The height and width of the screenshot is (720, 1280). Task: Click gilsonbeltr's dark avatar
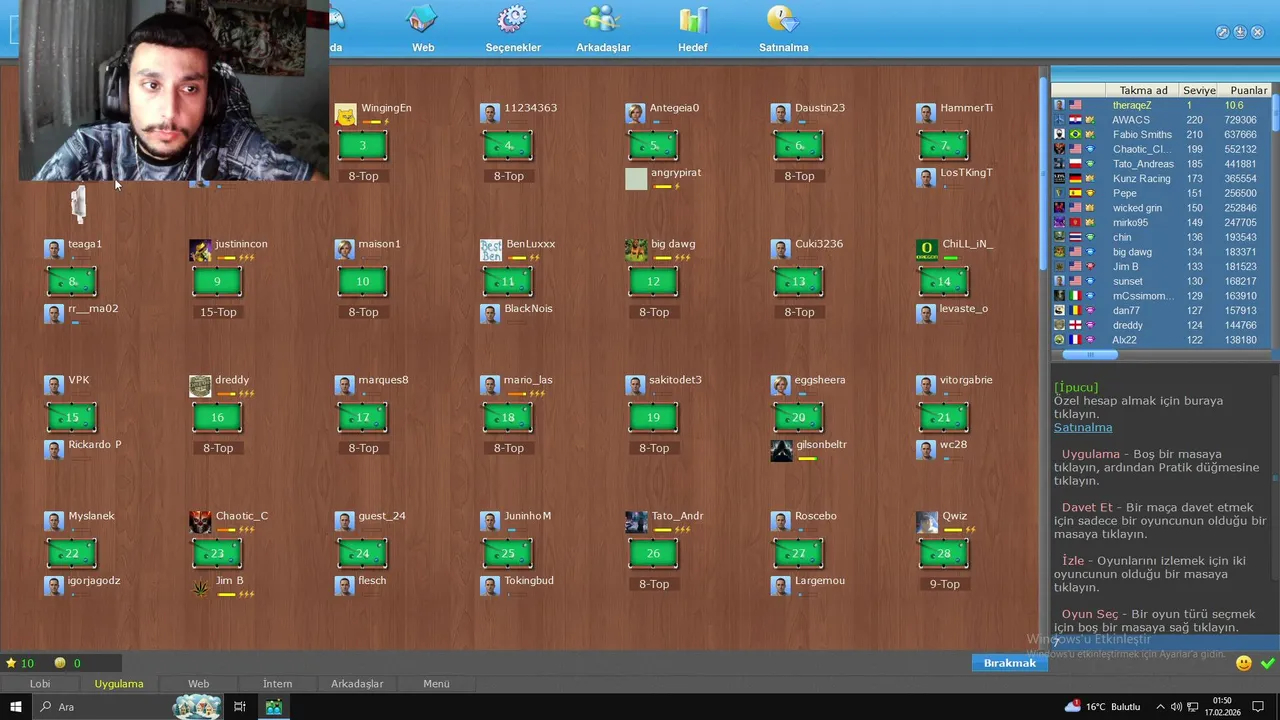coord(781,451)
